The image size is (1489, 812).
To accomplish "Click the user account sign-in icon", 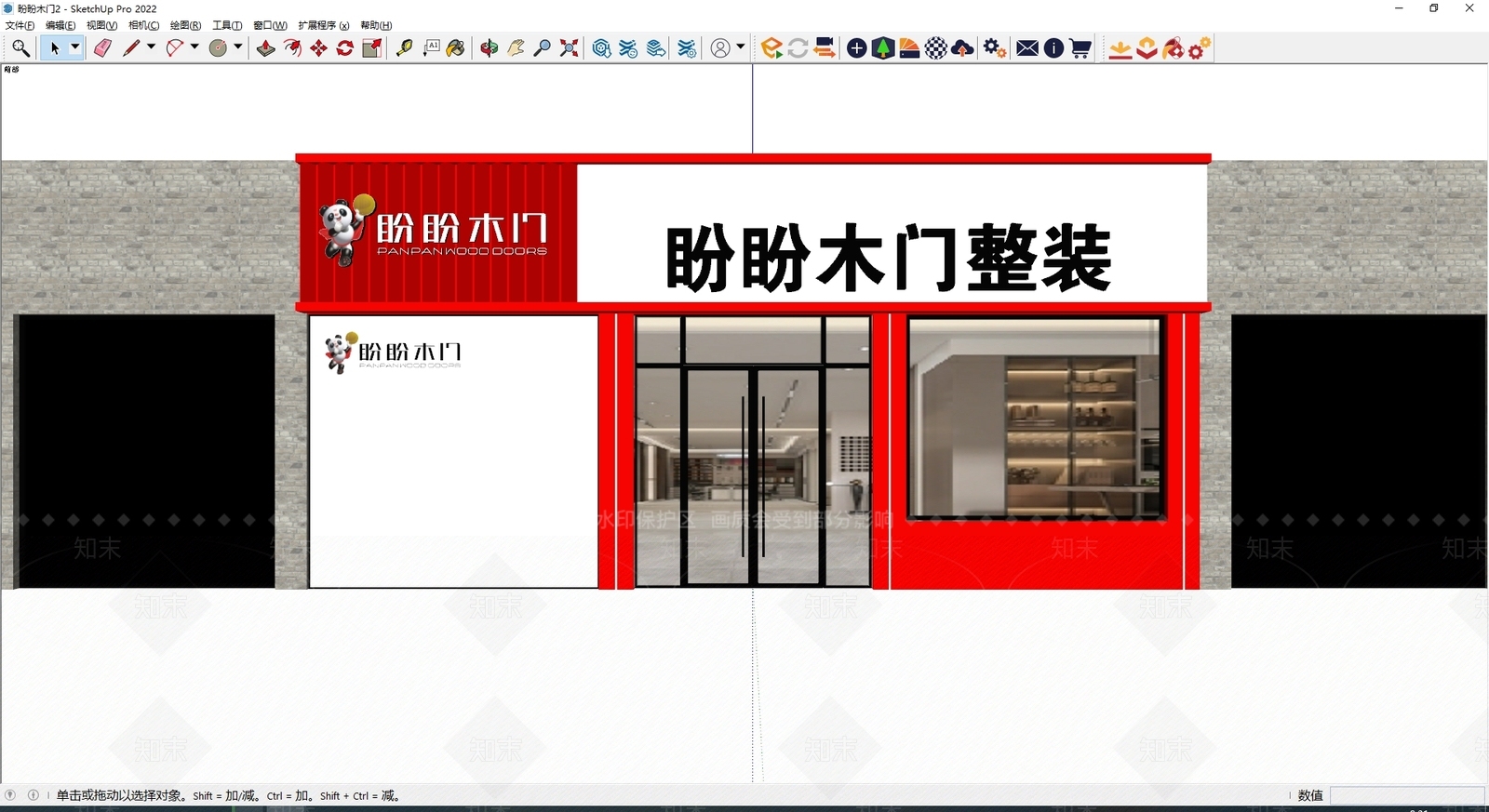I will click(720, 48).
